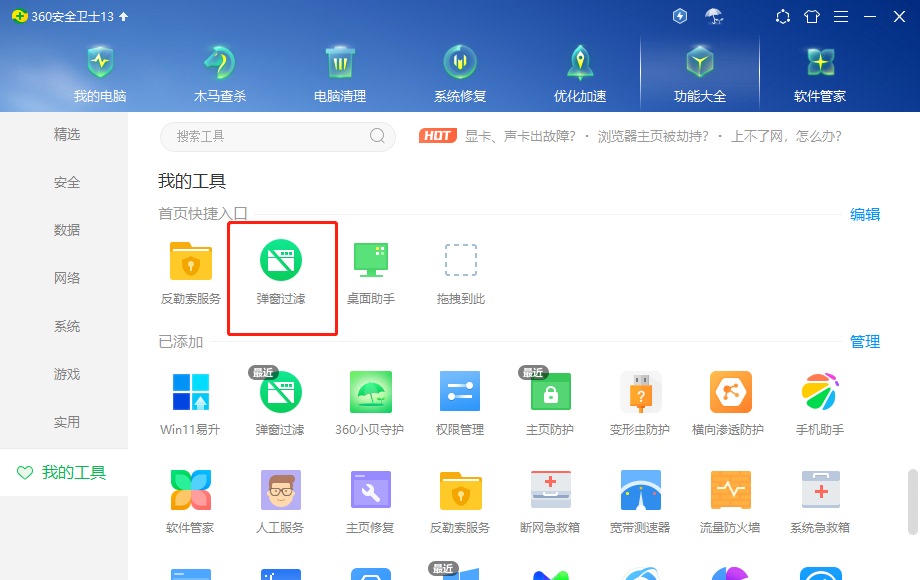The height and width of the screenshot is (580, 920).
Task: Open Win11易升 tool
Action: 190,404
